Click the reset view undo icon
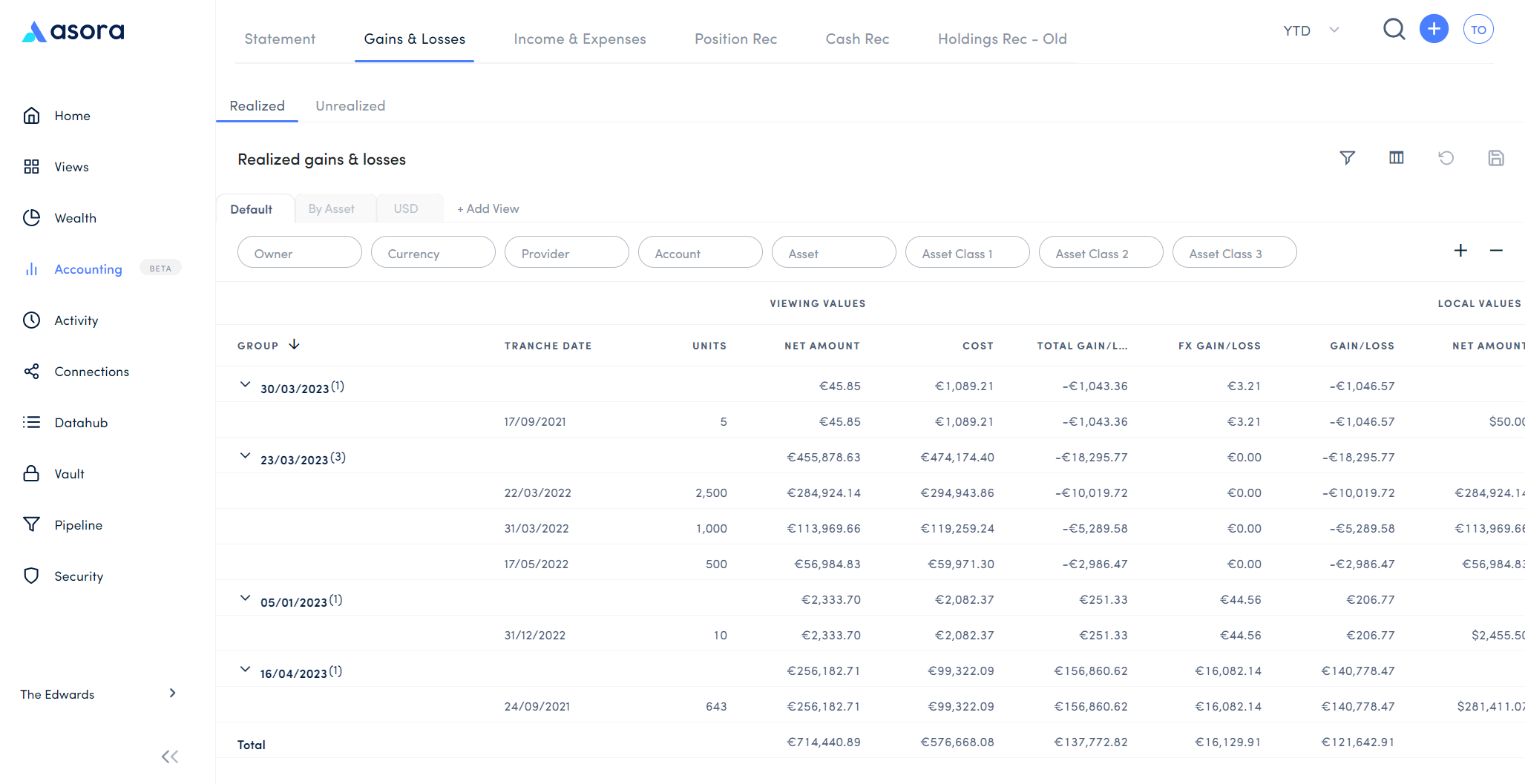This screenshot has height=784, width=1525. [x=1446, y=158]
